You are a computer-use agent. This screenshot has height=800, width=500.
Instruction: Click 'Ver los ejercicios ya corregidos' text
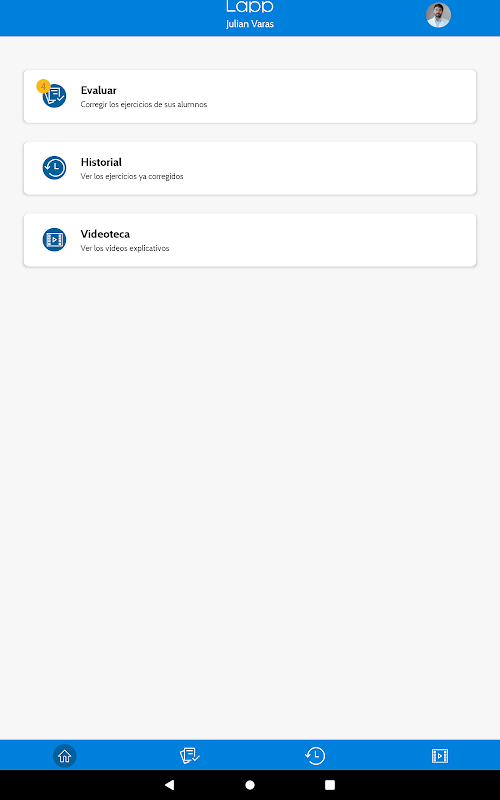tap(132, 177)
